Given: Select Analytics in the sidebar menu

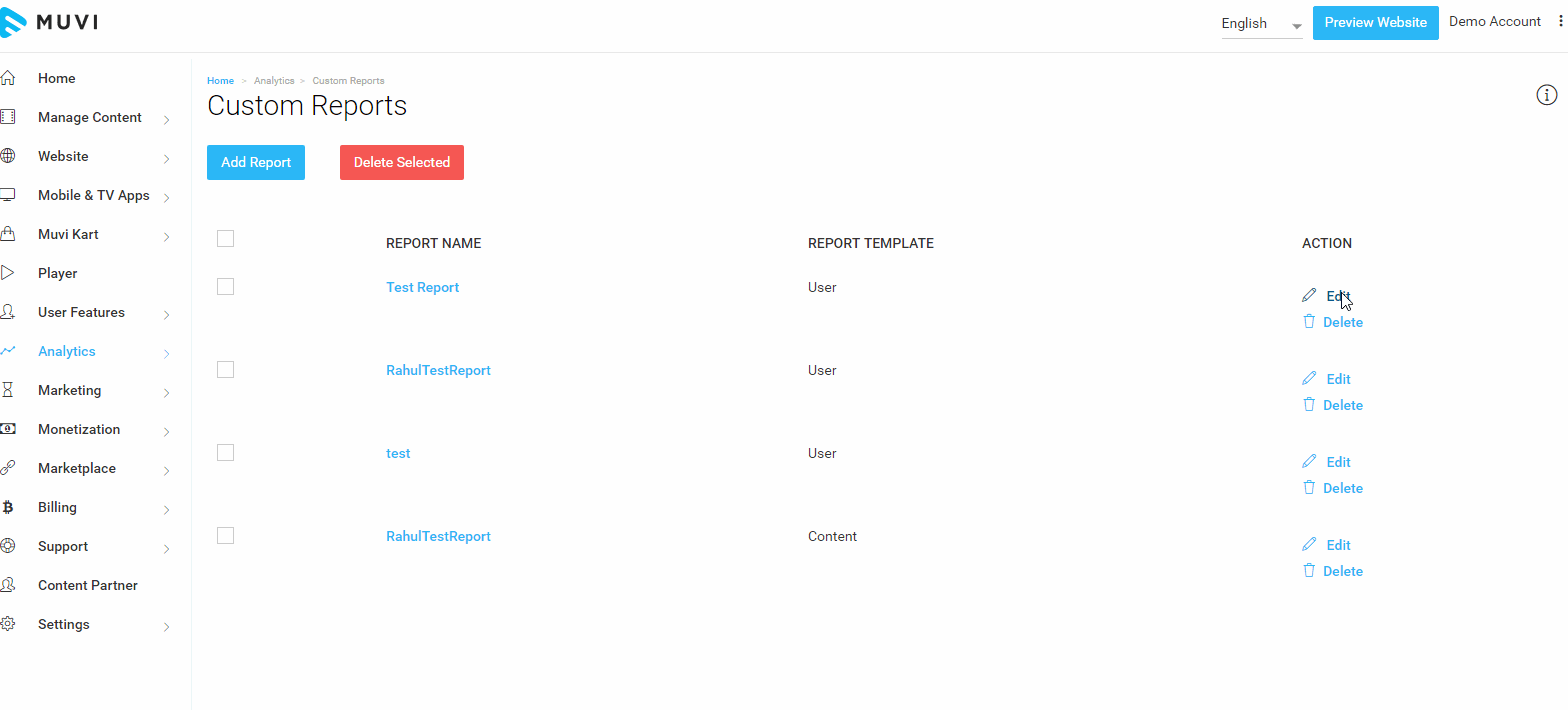Looking at the screenshot, I should [67, 351].
